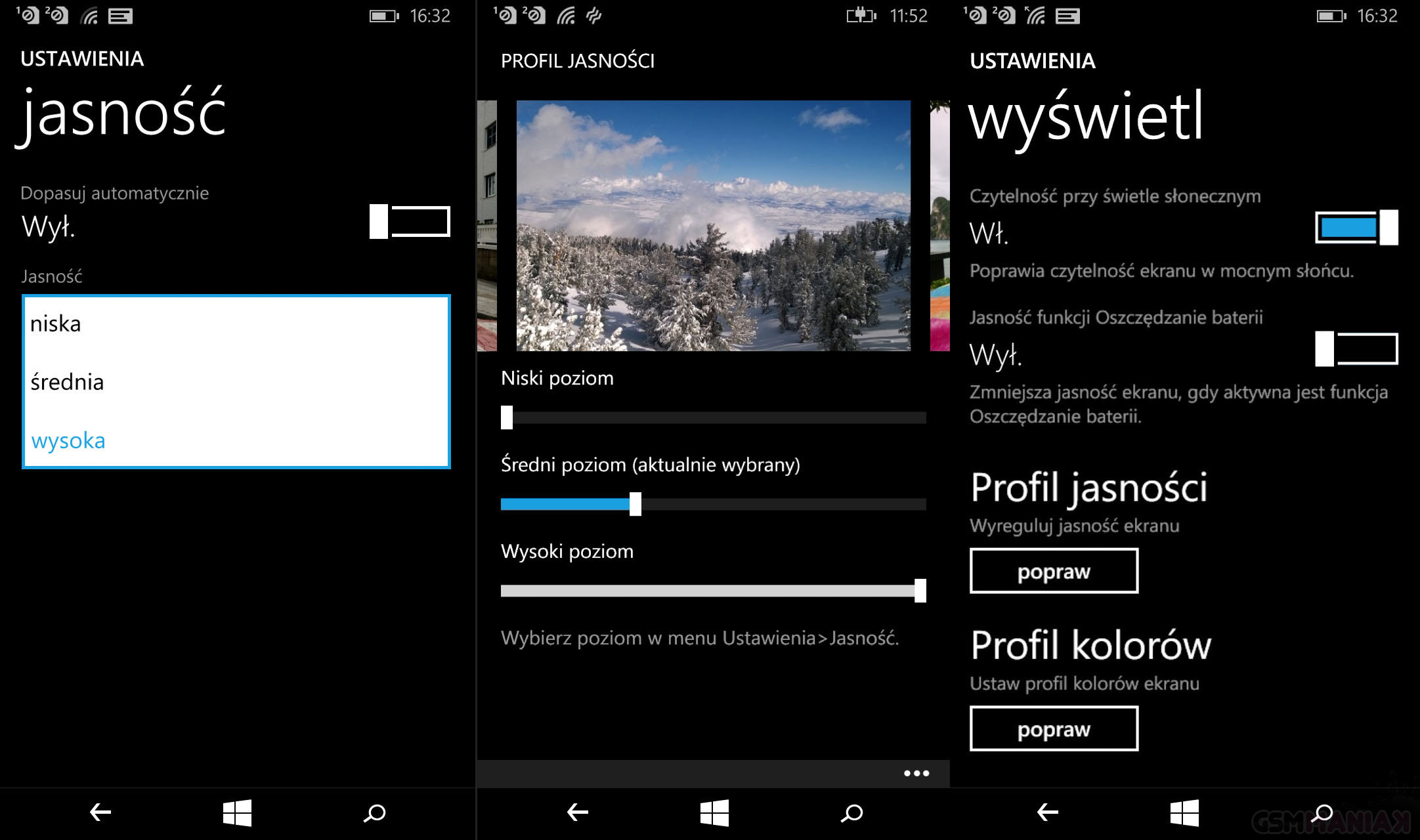The image size is (1420, 840).
Task: Tap search icon on wyświetl settings screen
Action: point(1324,813)
